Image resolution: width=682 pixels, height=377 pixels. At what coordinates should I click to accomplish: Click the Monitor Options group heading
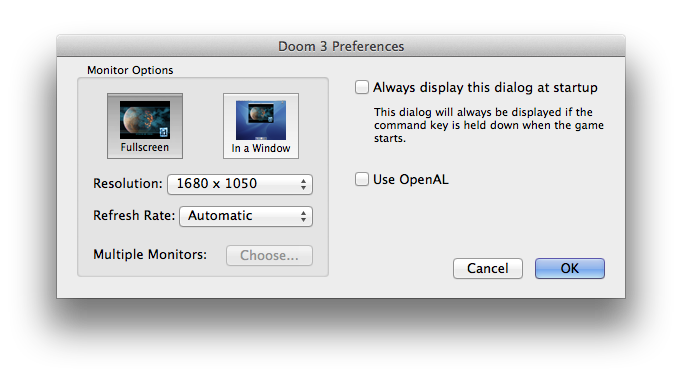click(x=130, y=70)
